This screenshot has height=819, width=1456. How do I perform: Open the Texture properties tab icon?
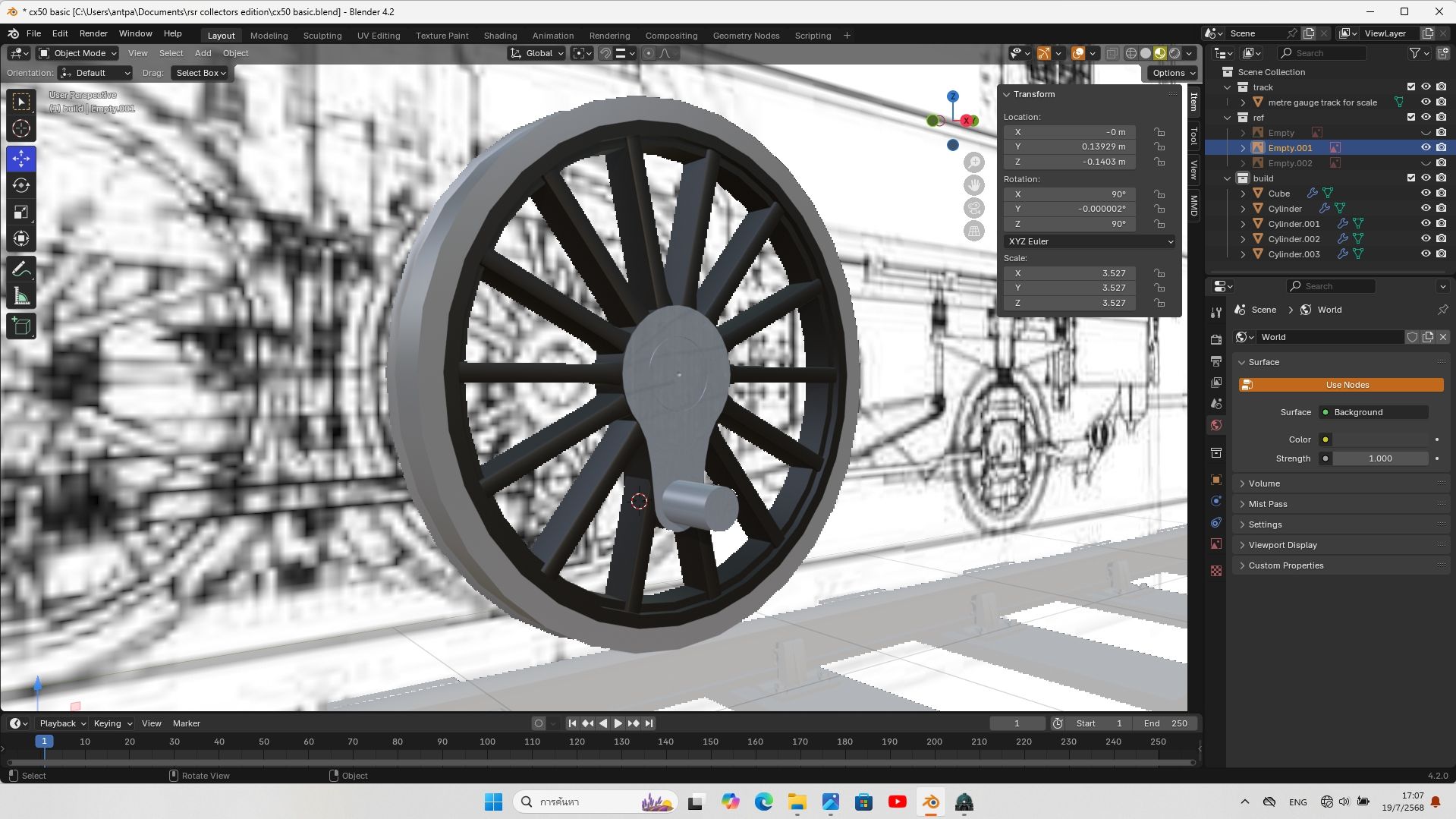point(1216,571)
